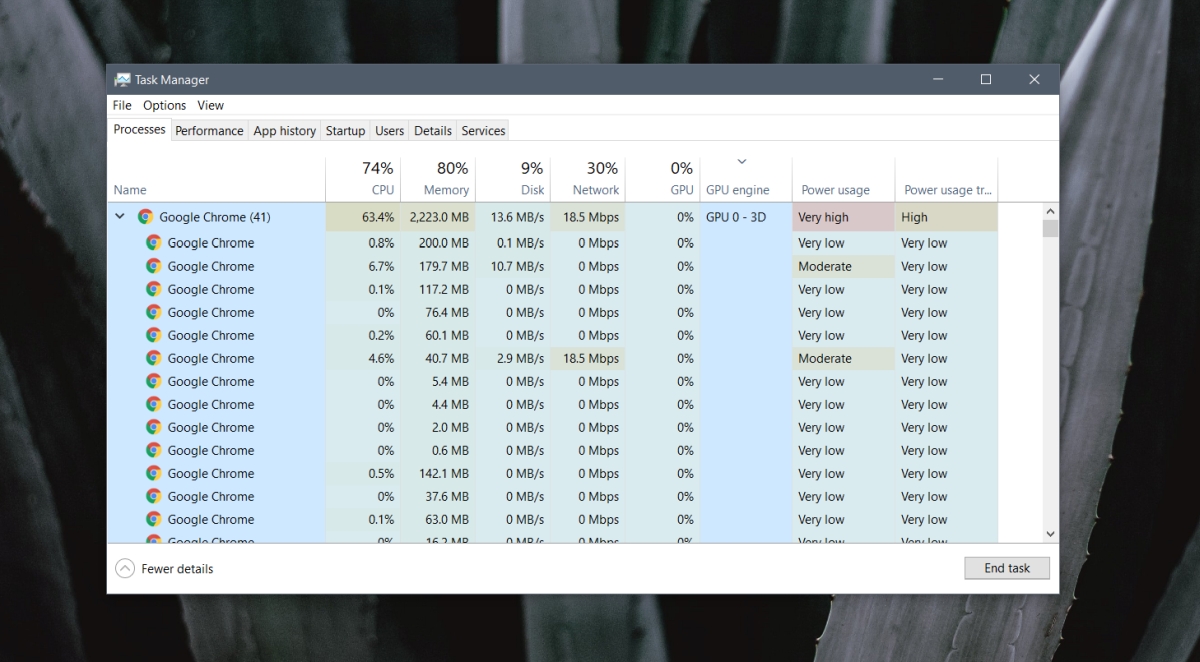
Task: Open the File menu
Action: 121,104
